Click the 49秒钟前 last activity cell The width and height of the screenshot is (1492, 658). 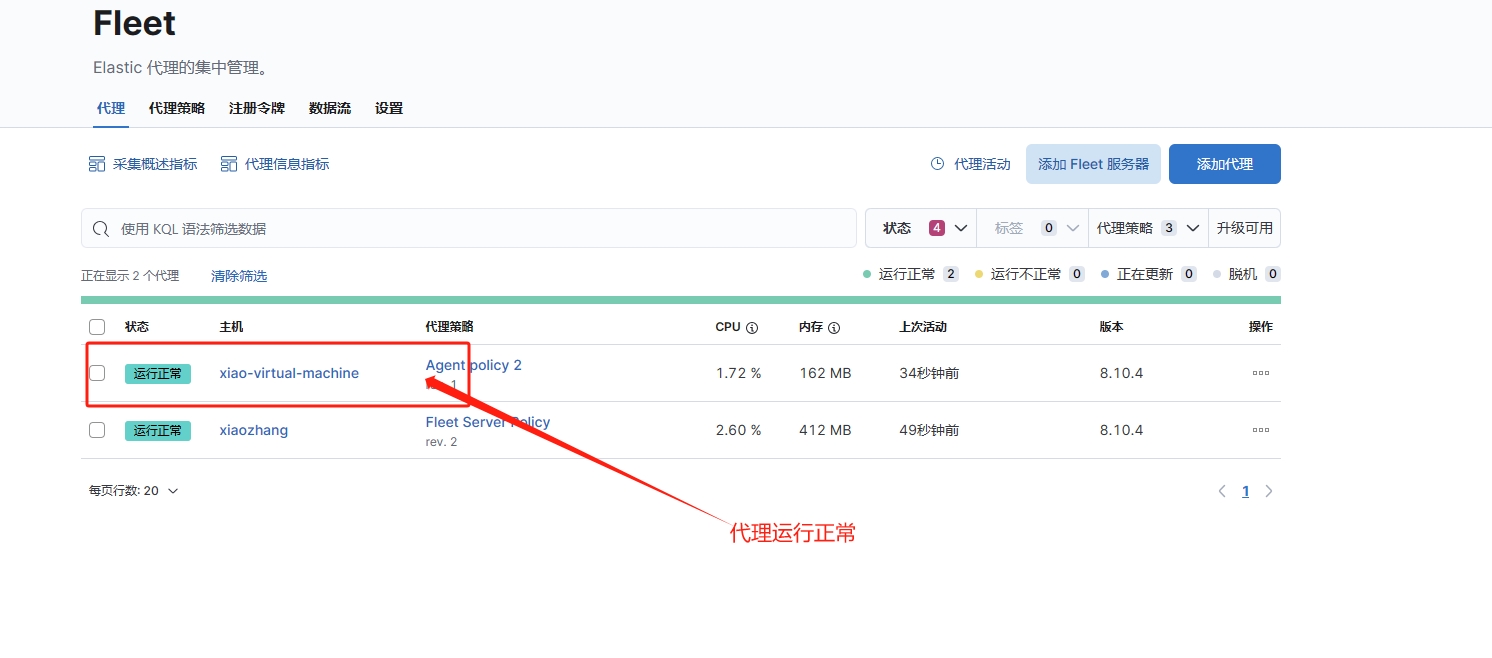coord(929,430)
